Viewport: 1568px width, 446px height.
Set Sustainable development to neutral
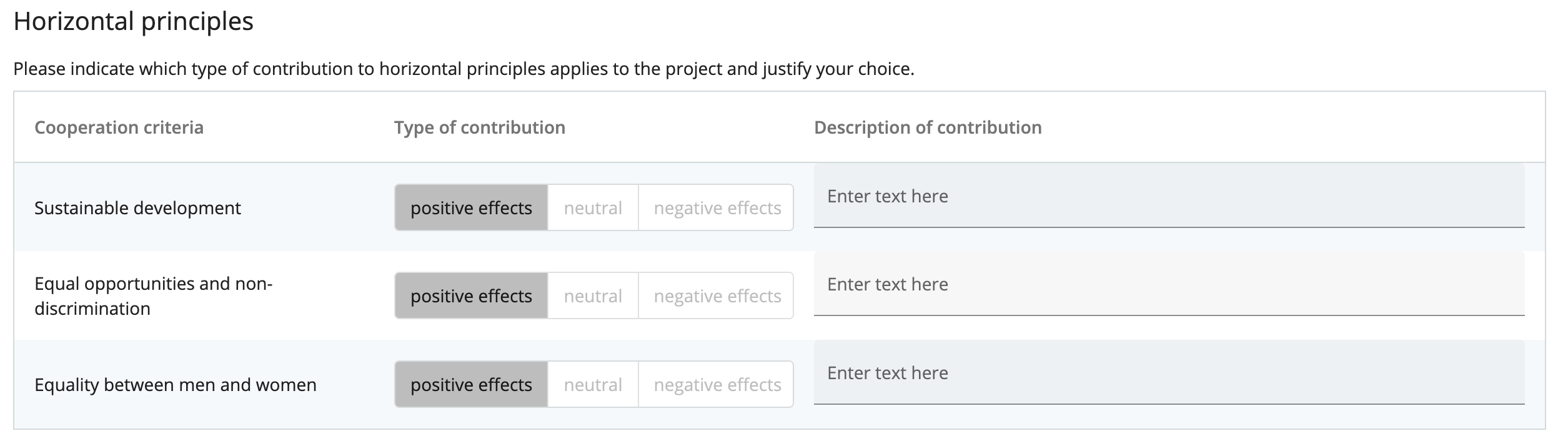click(593, 208)
